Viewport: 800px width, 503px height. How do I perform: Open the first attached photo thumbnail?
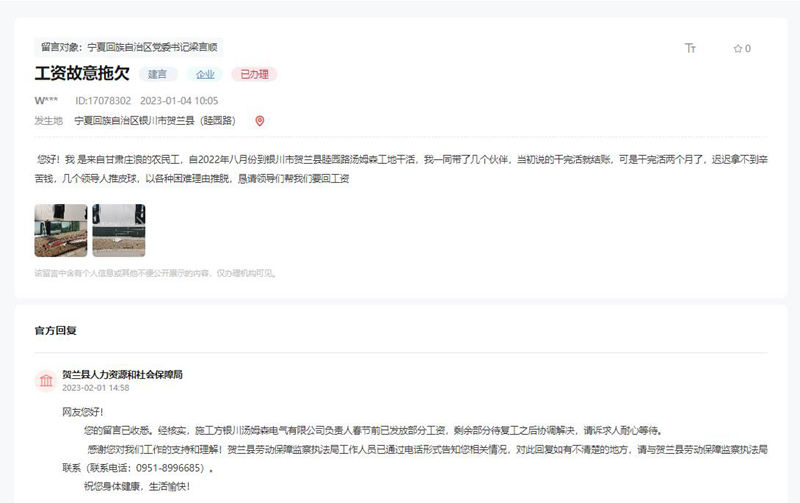point(60,230)
